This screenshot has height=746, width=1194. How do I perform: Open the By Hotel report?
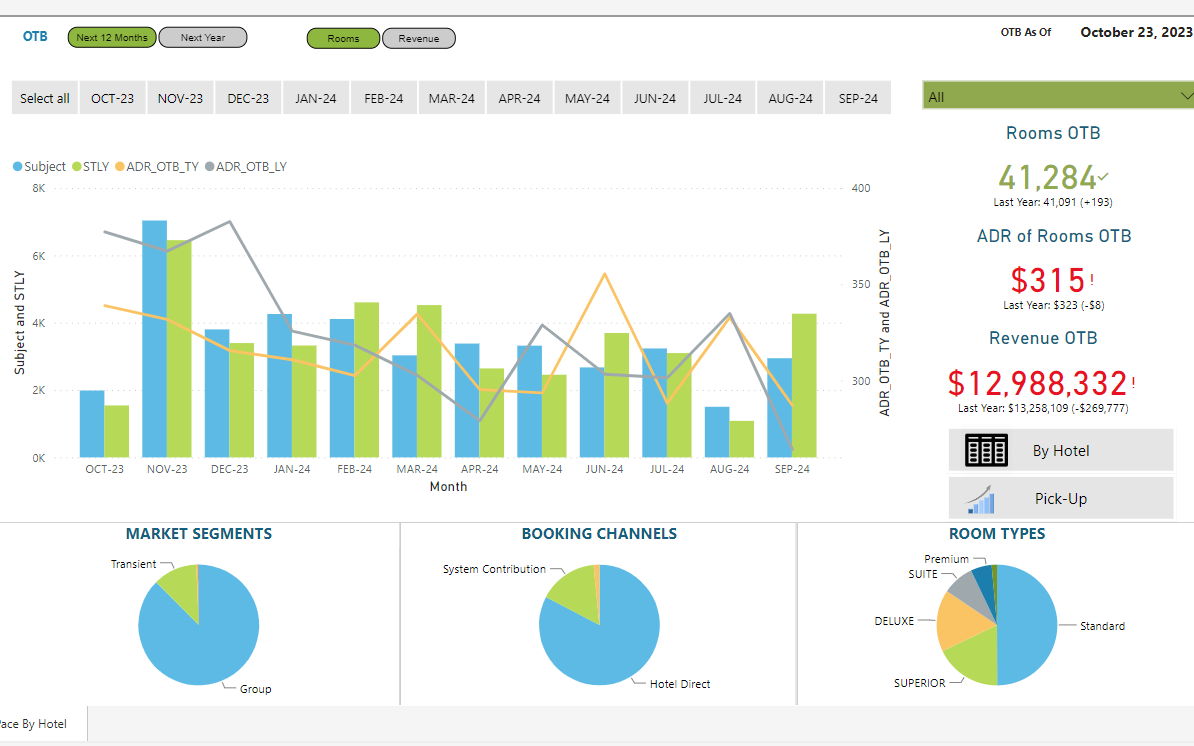[x=1061, y=450]
